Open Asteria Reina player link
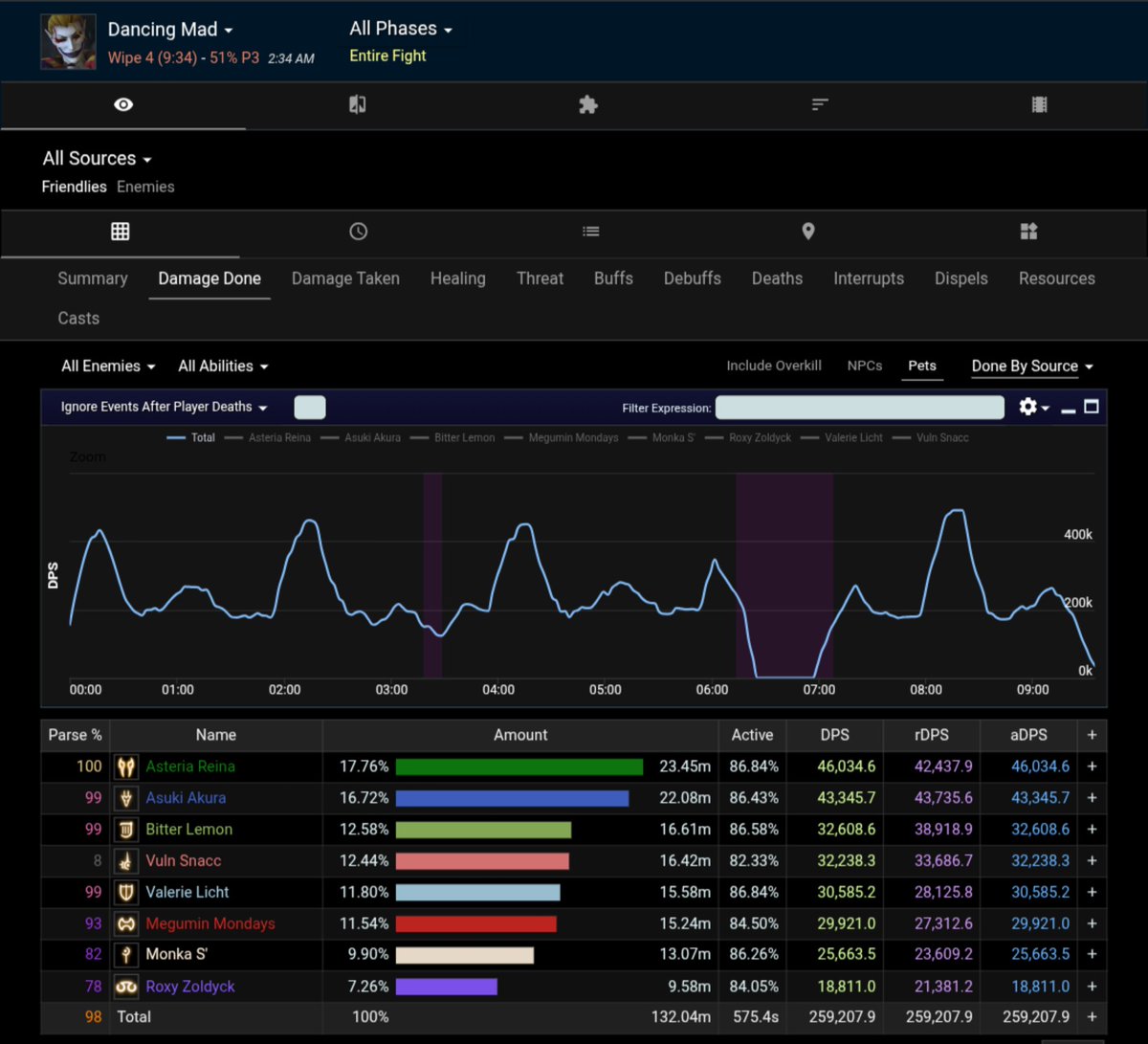 [190, 766]
